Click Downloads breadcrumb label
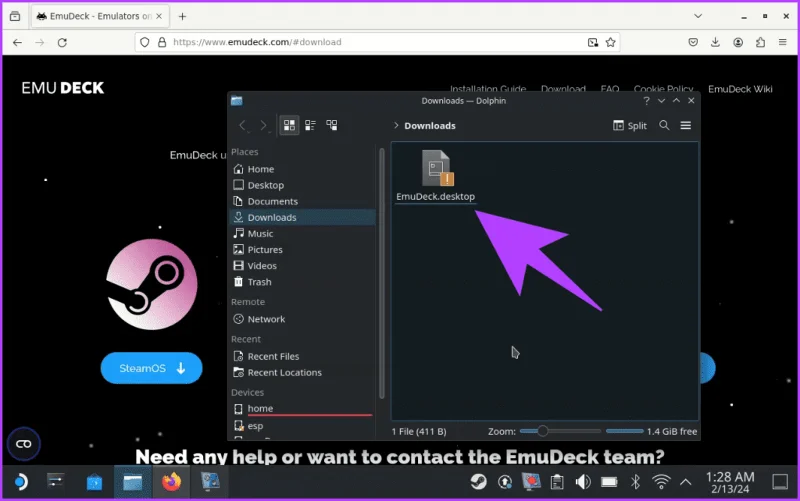800x501 pixels. [x=430, y=126]
